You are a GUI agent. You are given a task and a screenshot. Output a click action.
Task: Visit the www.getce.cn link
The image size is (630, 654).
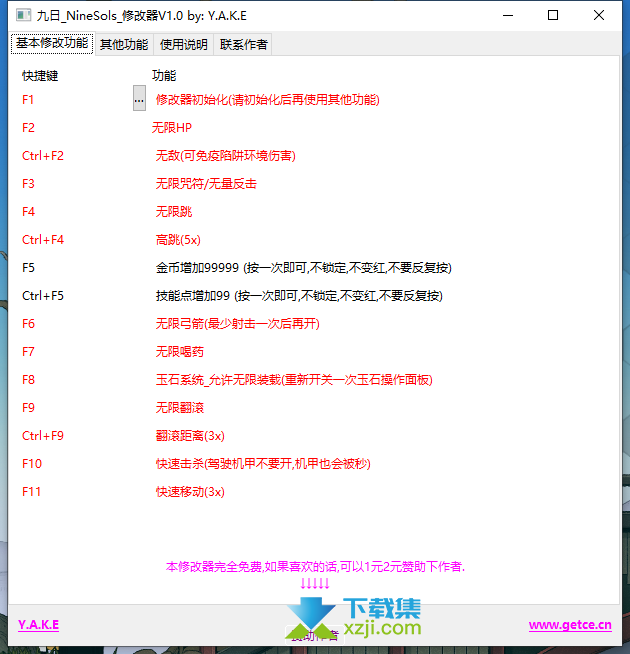[x=570, y=625]
